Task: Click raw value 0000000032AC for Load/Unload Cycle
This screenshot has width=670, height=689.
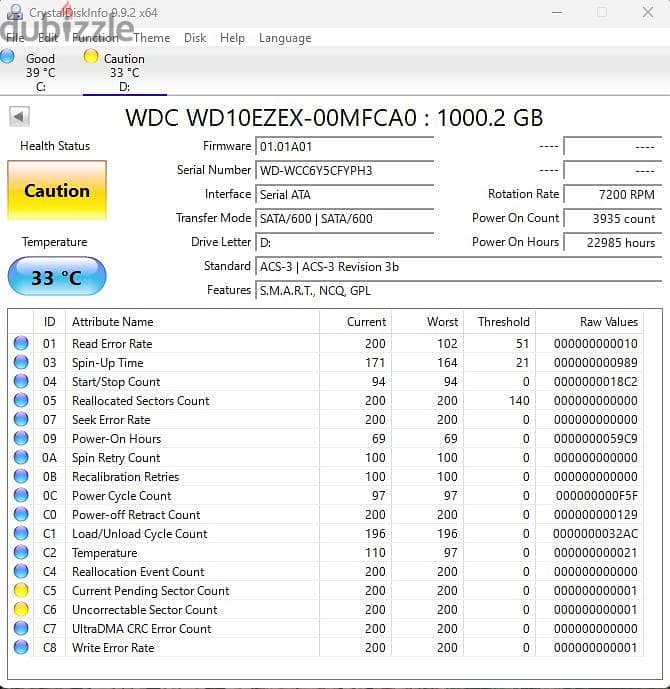Action: pyautogui.click(x=595, y=533)
